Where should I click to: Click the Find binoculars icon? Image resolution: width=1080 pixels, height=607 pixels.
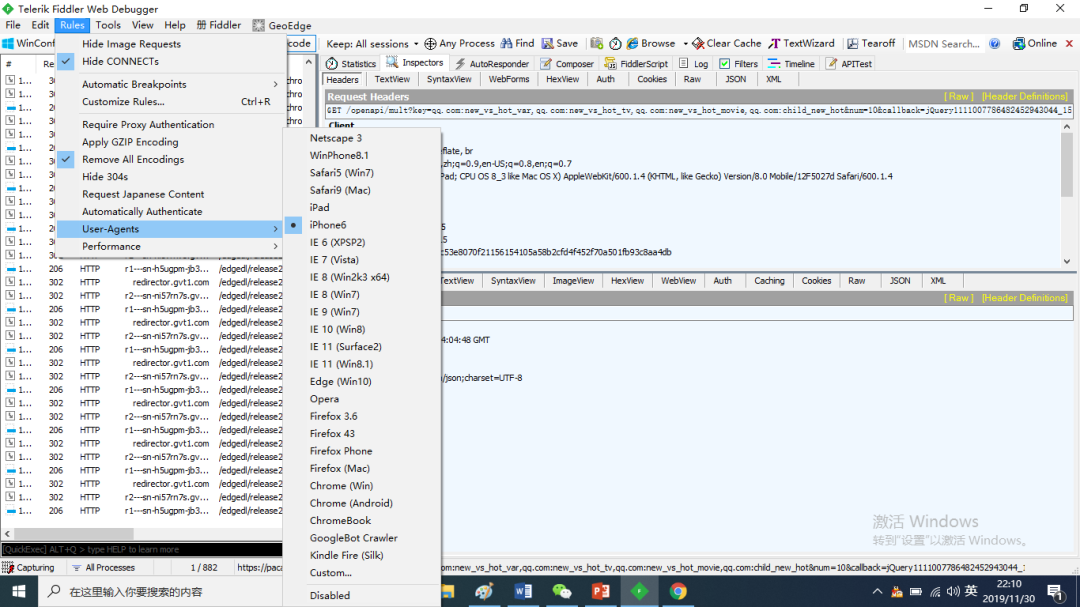click(507, 43)
